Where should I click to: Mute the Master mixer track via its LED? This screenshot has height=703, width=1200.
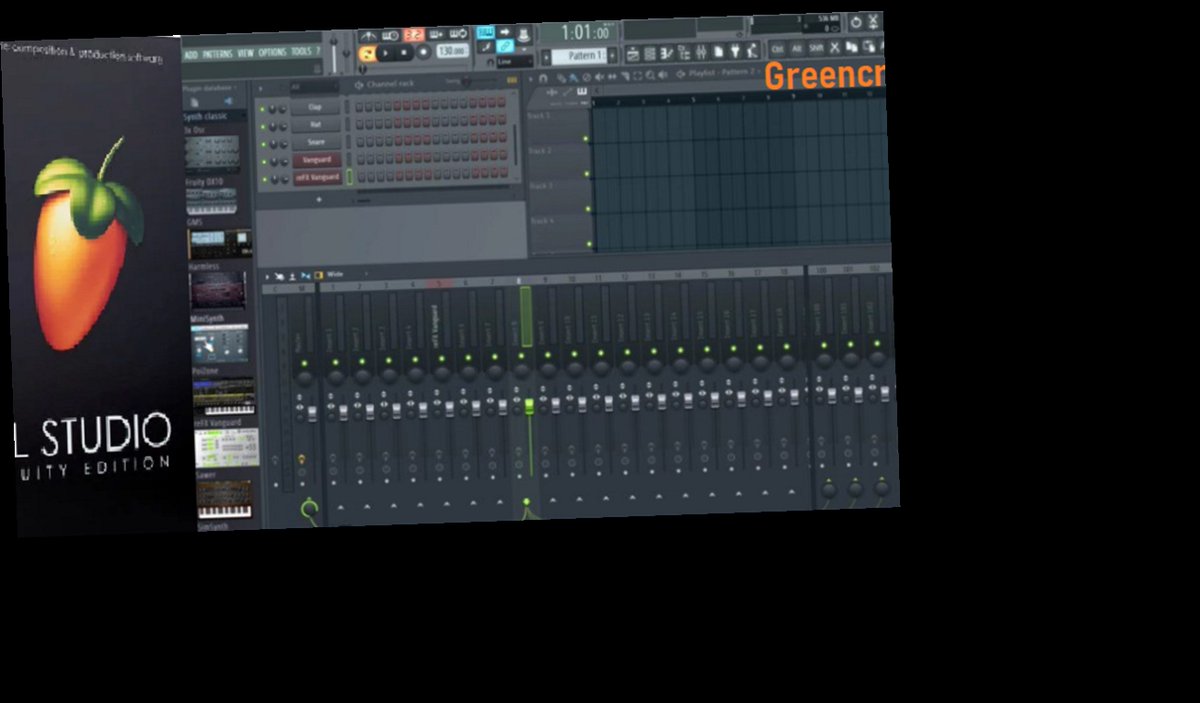pyautogui.click(x=304, y=363)
